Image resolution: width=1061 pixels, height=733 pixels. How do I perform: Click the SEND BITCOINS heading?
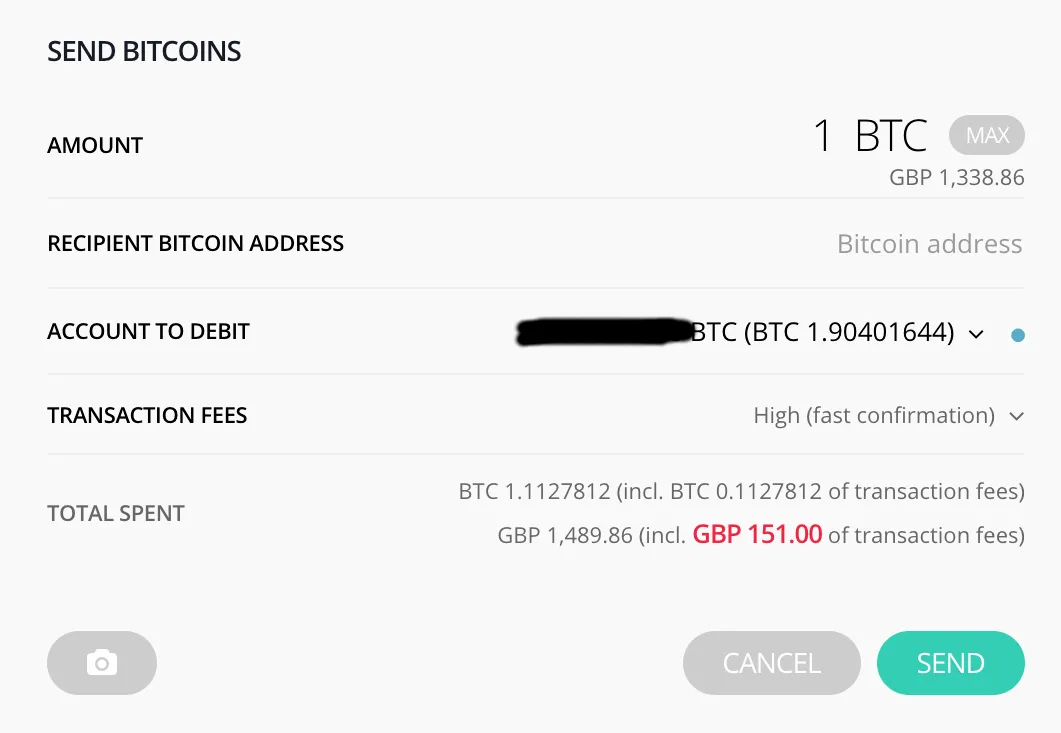144,52
